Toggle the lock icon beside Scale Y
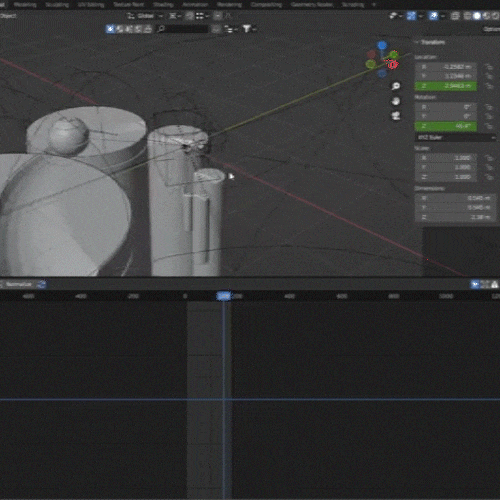The height and width of the screenshot is (500, 500). coord(489,167)
